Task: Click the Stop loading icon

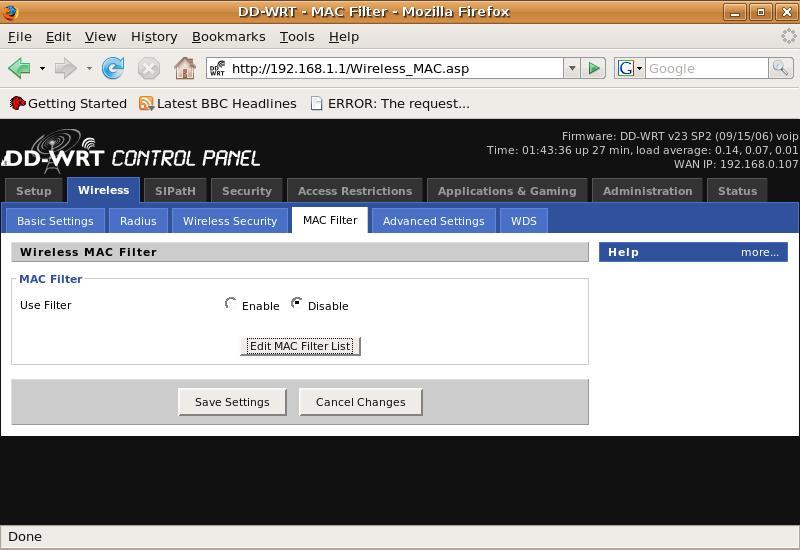Action: (x=148, y=68)
